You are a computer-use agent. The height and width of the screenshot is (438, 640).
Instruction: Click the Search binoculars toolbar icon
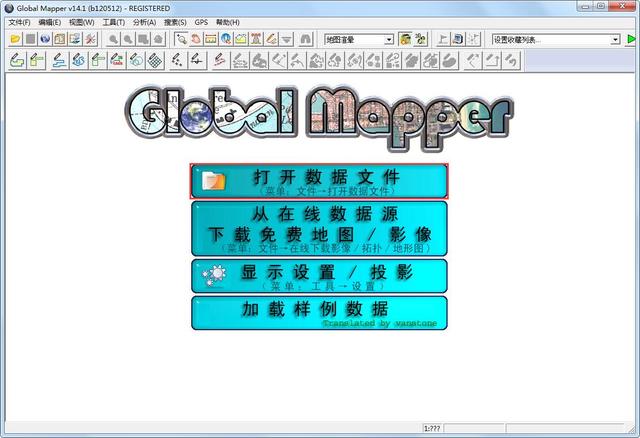click(x=306, y=39)
